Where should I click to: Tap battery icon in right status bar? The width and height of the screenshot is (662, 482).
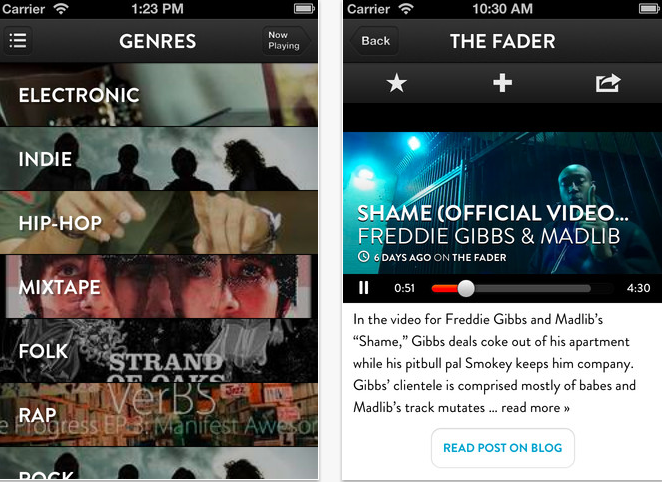648,9
